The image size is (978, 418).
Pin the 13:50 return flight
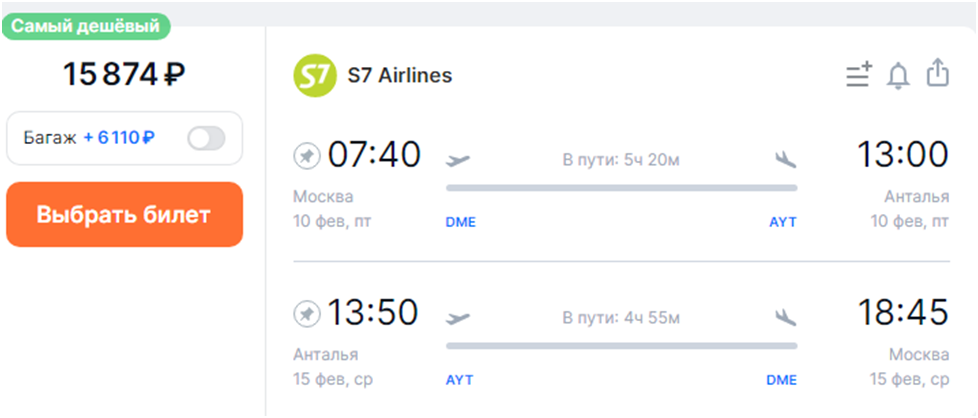306,314
